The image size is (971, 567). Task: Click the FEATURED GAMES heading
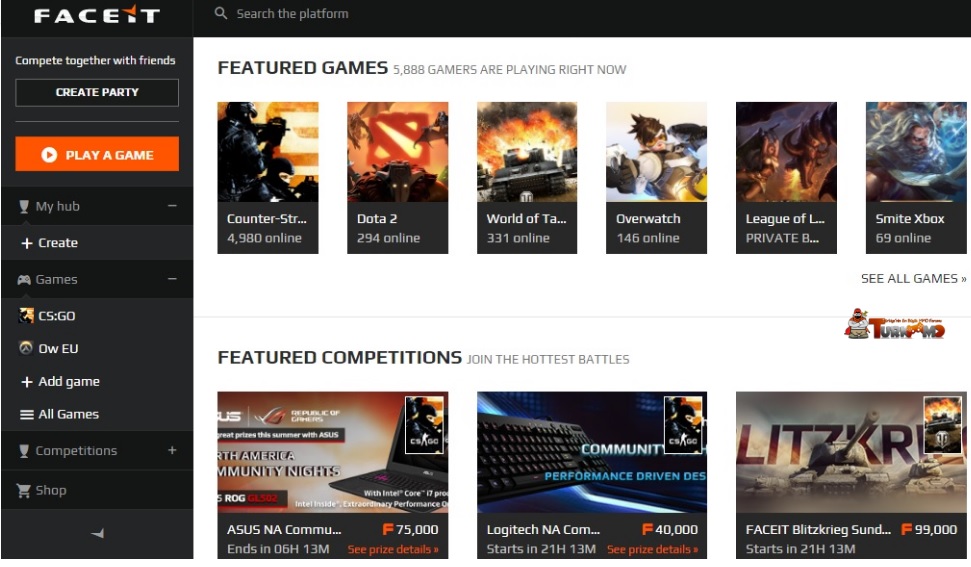coord(303,67)
